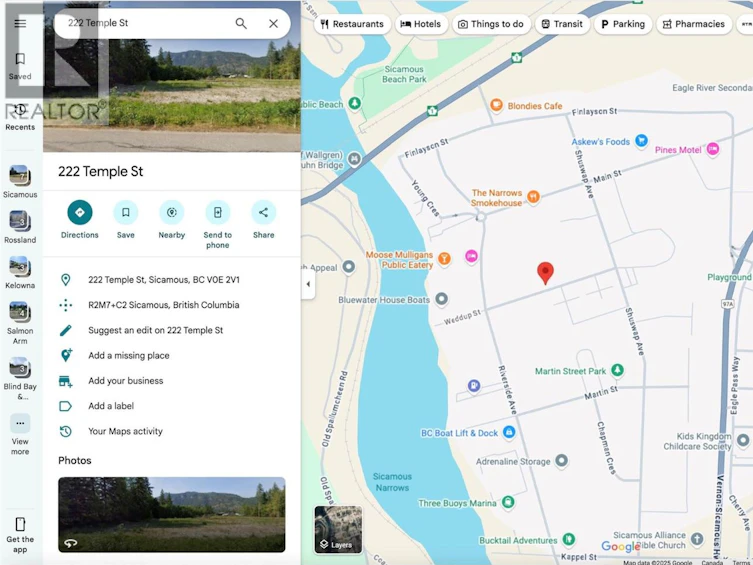Select the Parking filter chip
The width and height of the screenshot is (753, 565).
(623, 24)
